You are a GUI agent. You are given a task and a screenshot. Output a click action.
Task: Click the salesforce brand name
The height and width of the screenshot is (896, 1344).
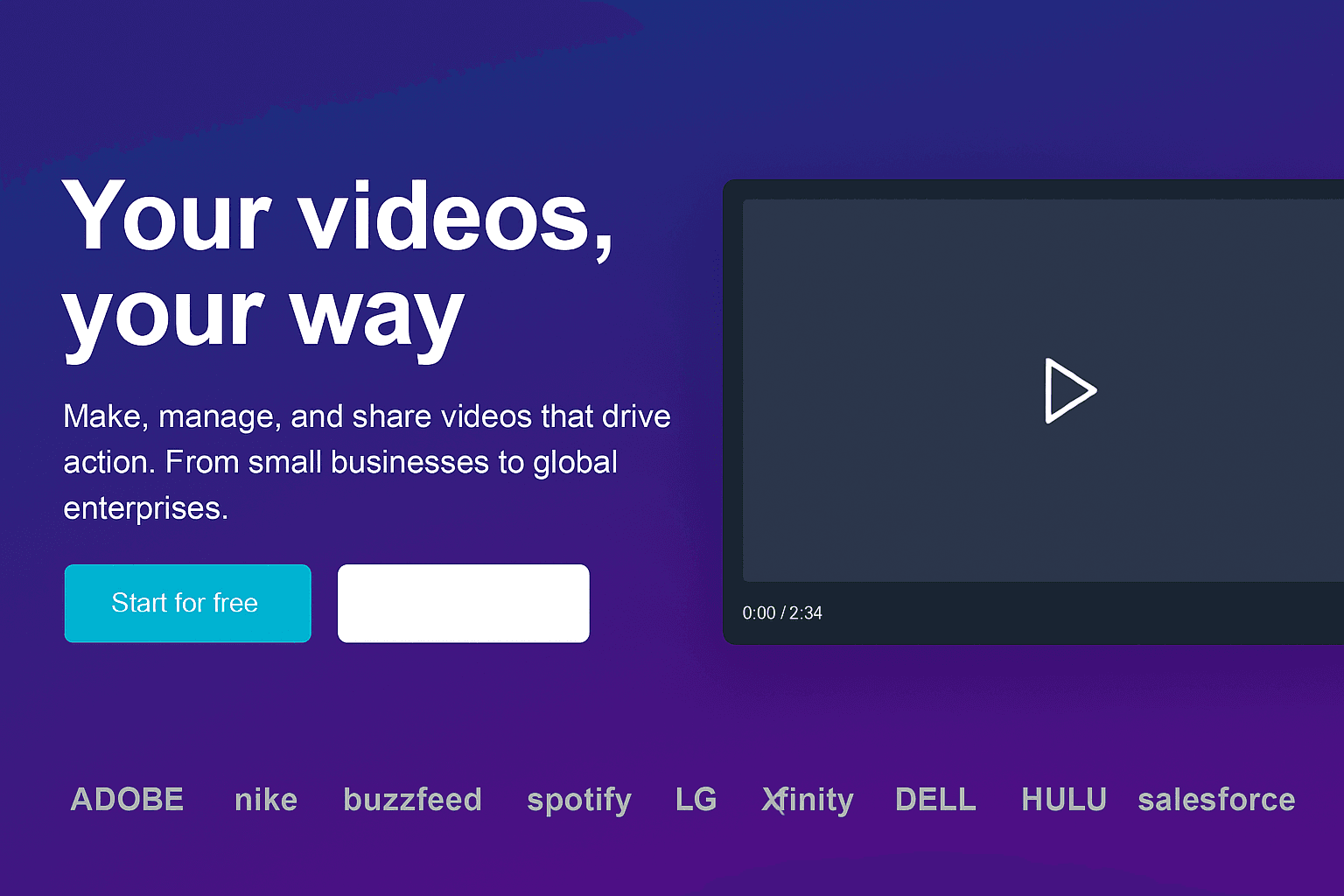pos(1216,800)
